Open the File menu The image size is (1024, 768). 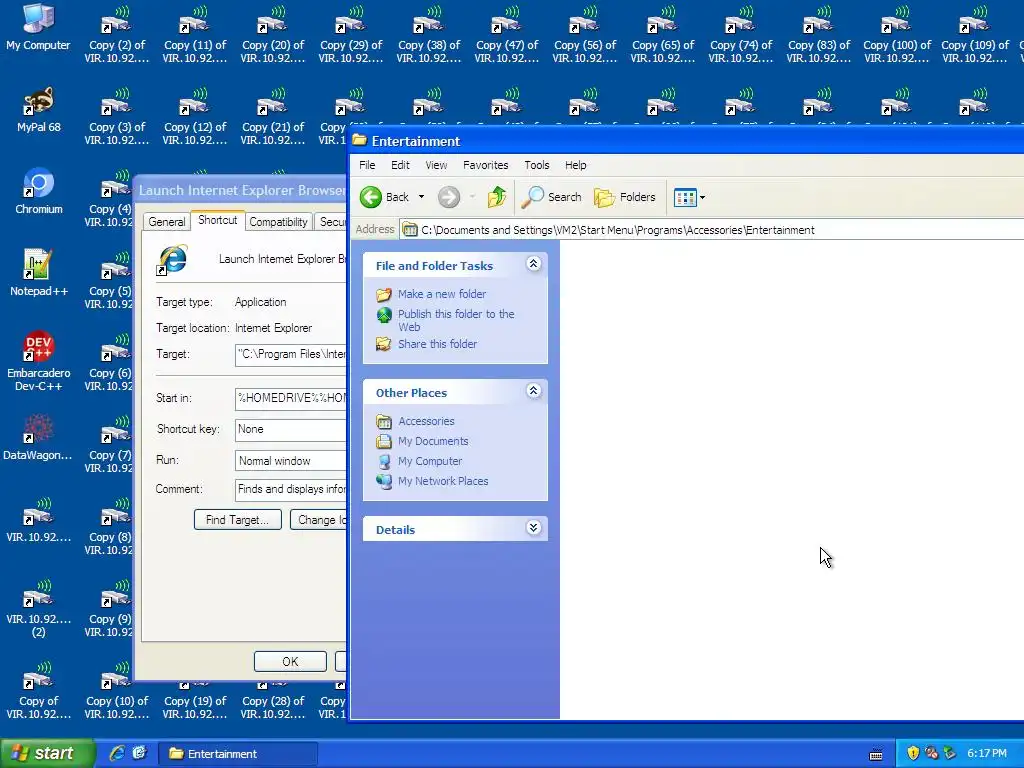[367, 165]
